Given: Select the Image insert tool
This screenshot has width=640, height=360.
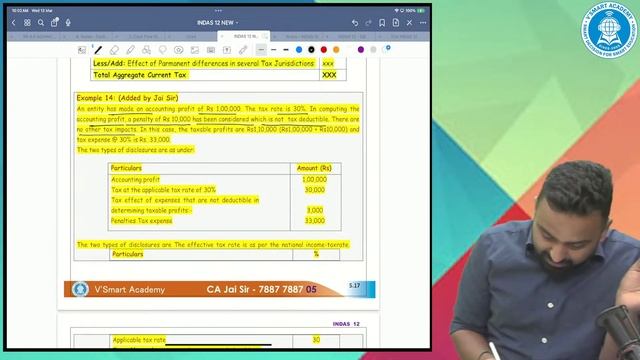Looking at the screenshot, I should 195,50.
